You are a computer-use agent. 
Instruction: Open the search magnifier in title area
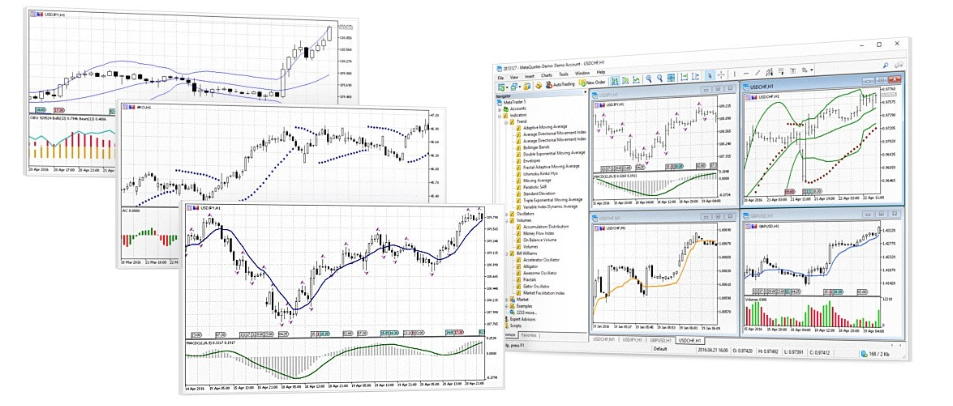click(886, 66)
